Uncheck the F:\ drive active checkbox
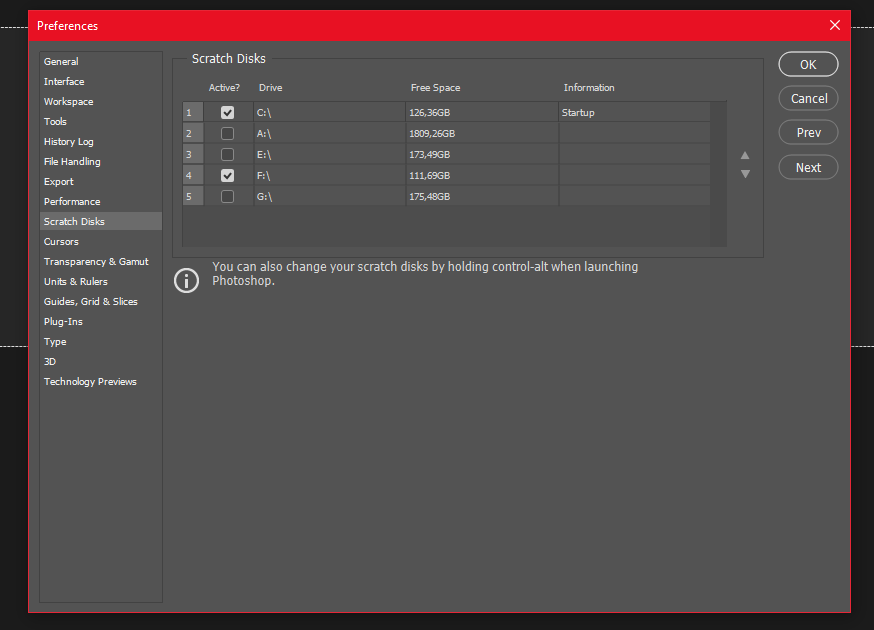 point(227,176)
